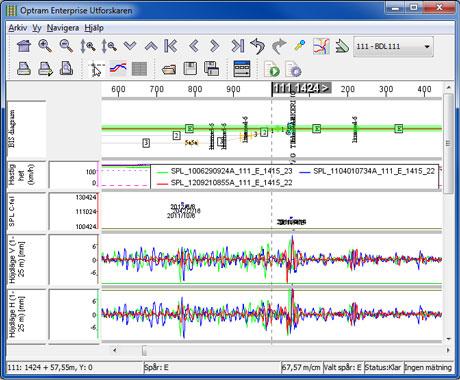Click the open folder icon
This screenshot has height=380, width=460.
point(169,69)
